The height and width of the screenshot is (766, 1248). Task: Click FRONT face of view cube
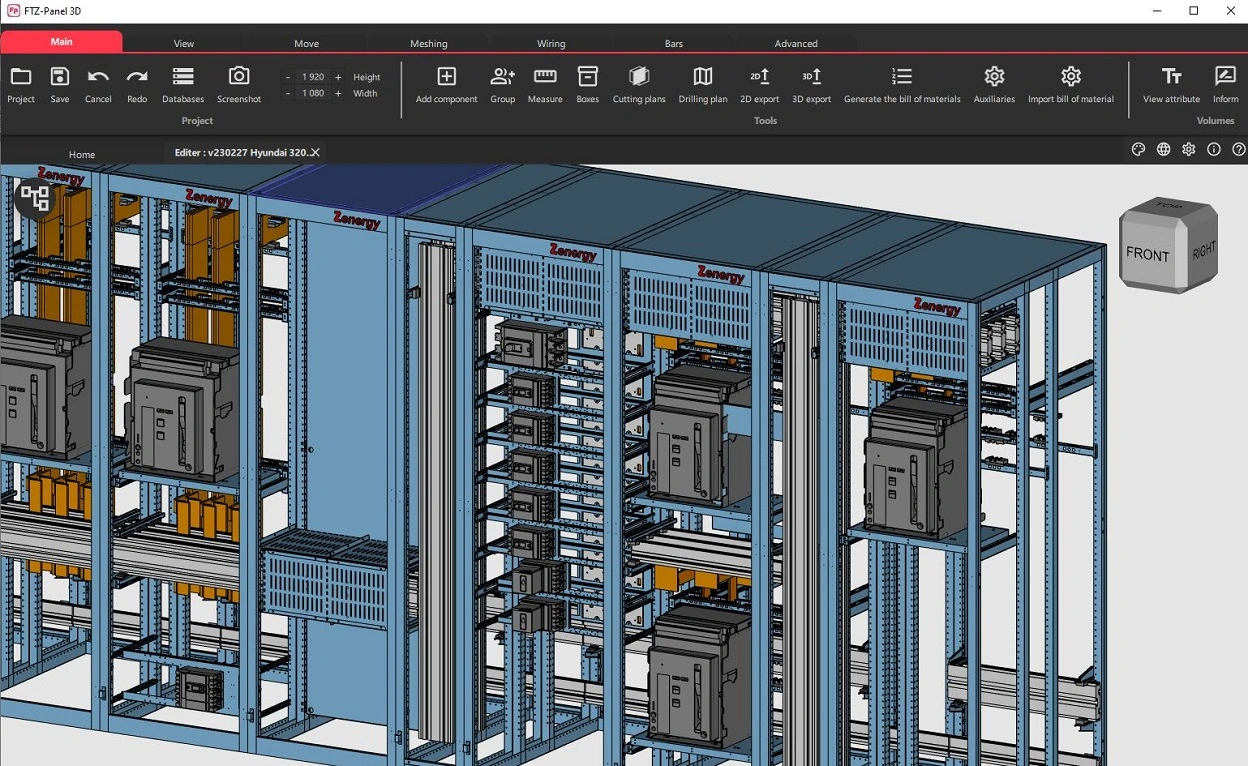1147,254
